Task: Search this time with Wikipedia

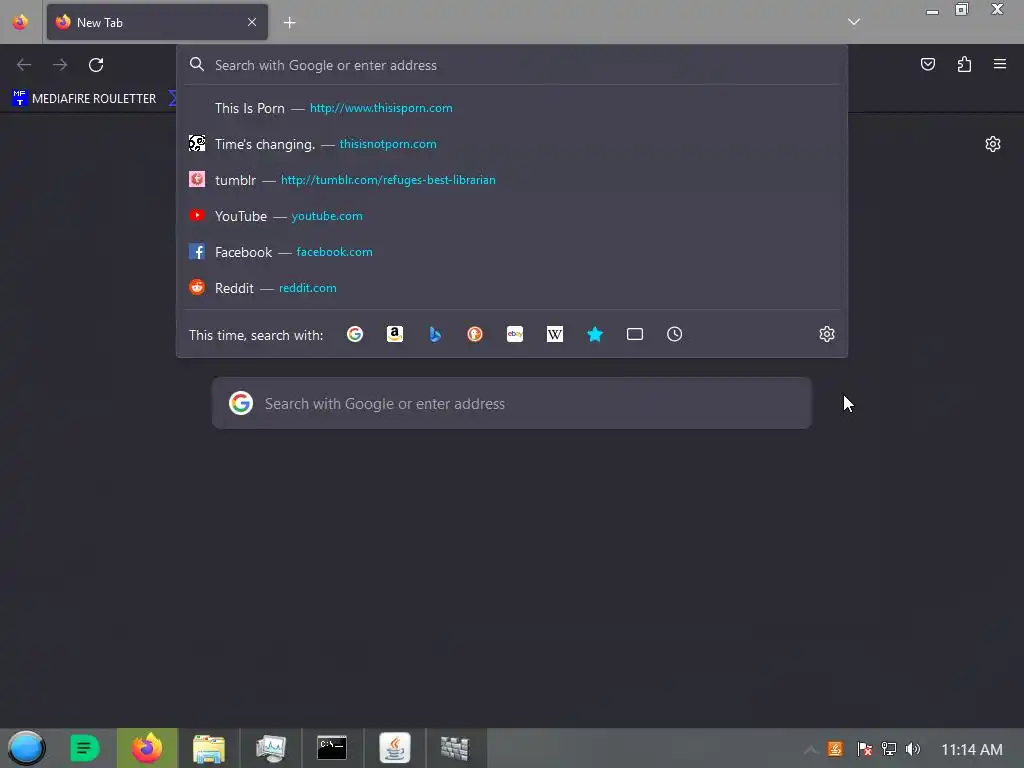Action: click(554, 334)
